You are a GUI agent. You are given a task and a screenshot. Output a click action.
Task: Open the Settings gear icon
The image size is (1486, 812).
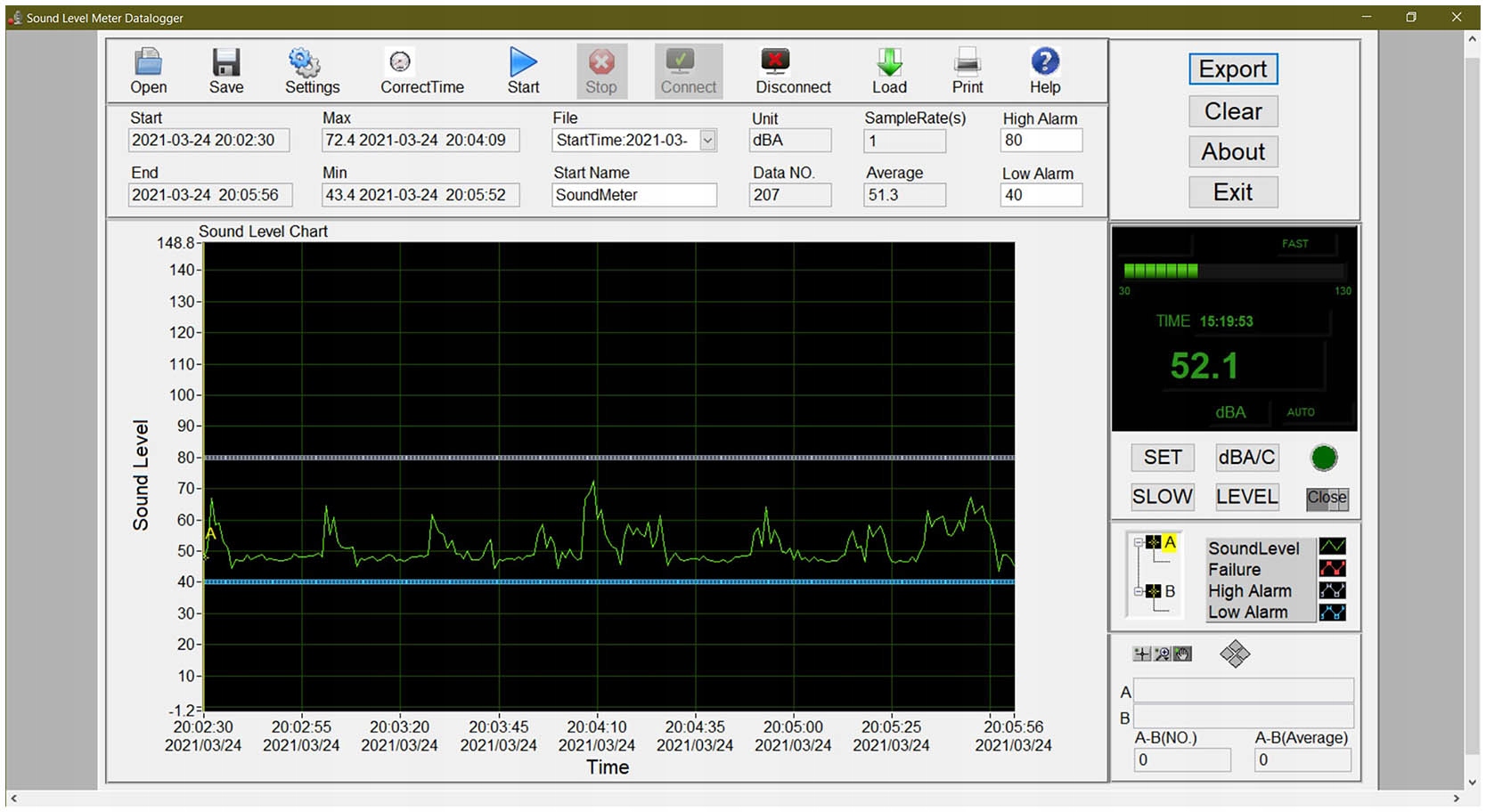[x=305, y=61]
